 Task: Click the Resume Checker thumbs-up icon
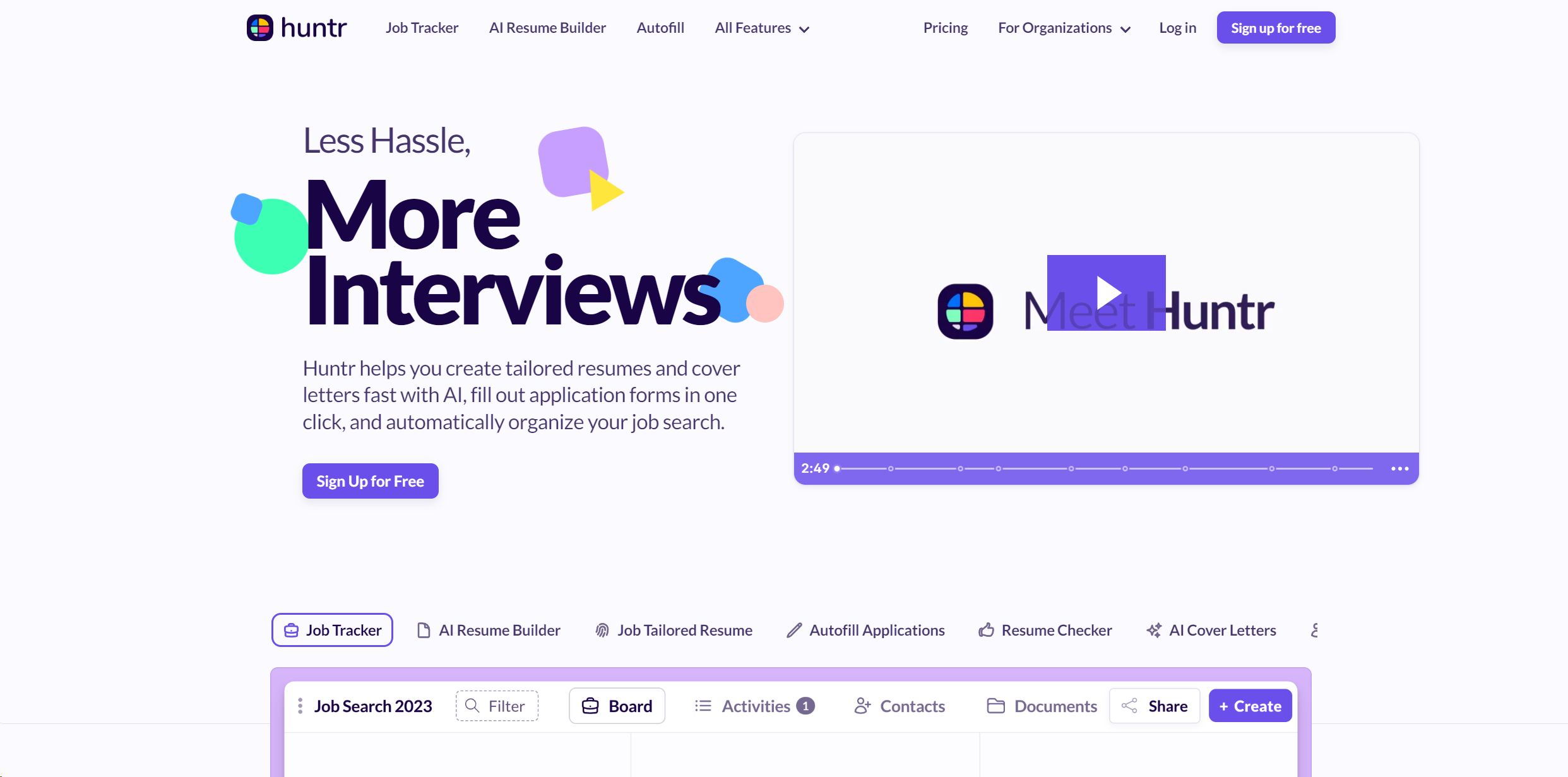[x=987, y=629]
